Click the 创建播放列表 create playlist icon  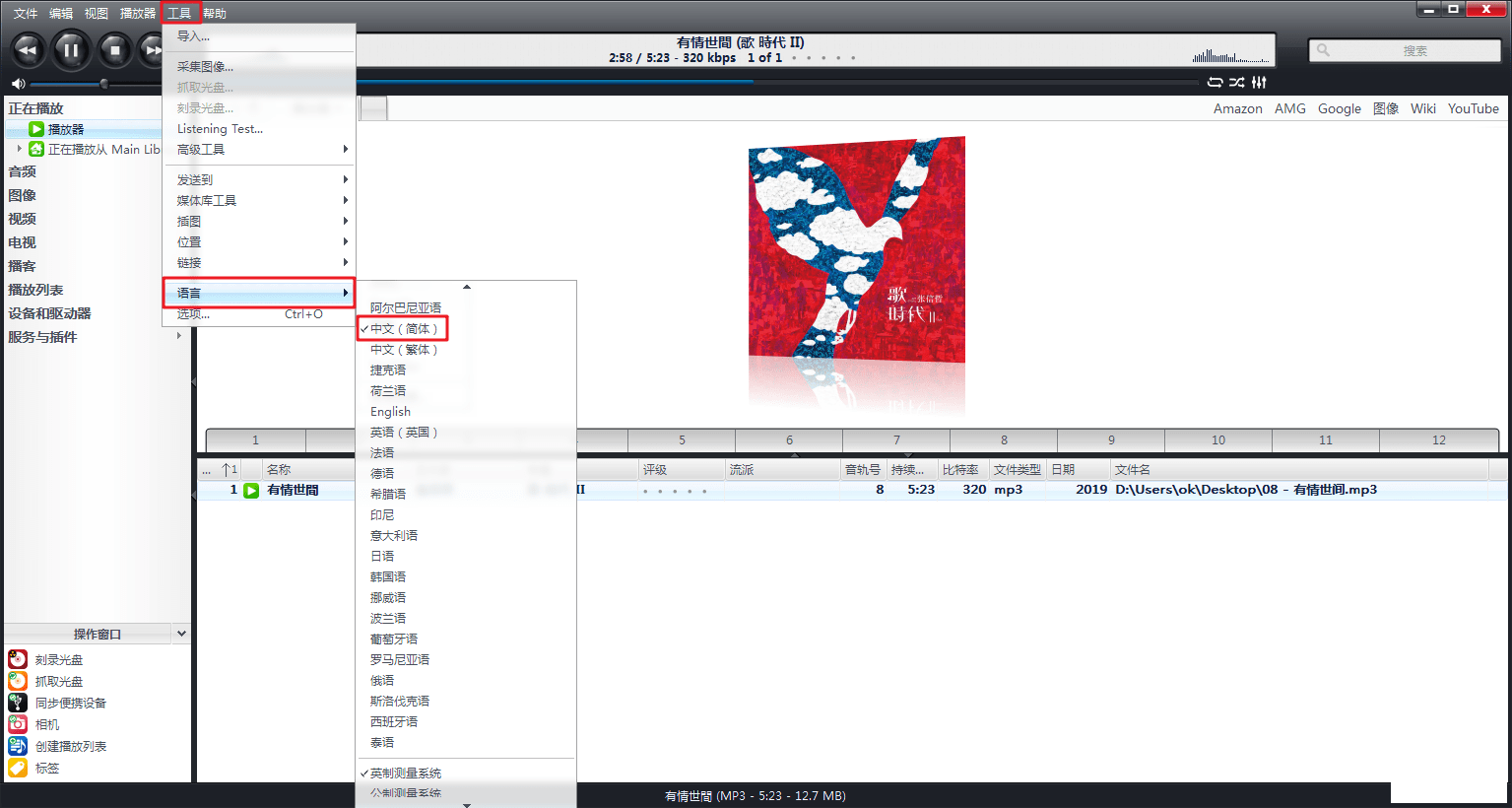click(18, 746)
